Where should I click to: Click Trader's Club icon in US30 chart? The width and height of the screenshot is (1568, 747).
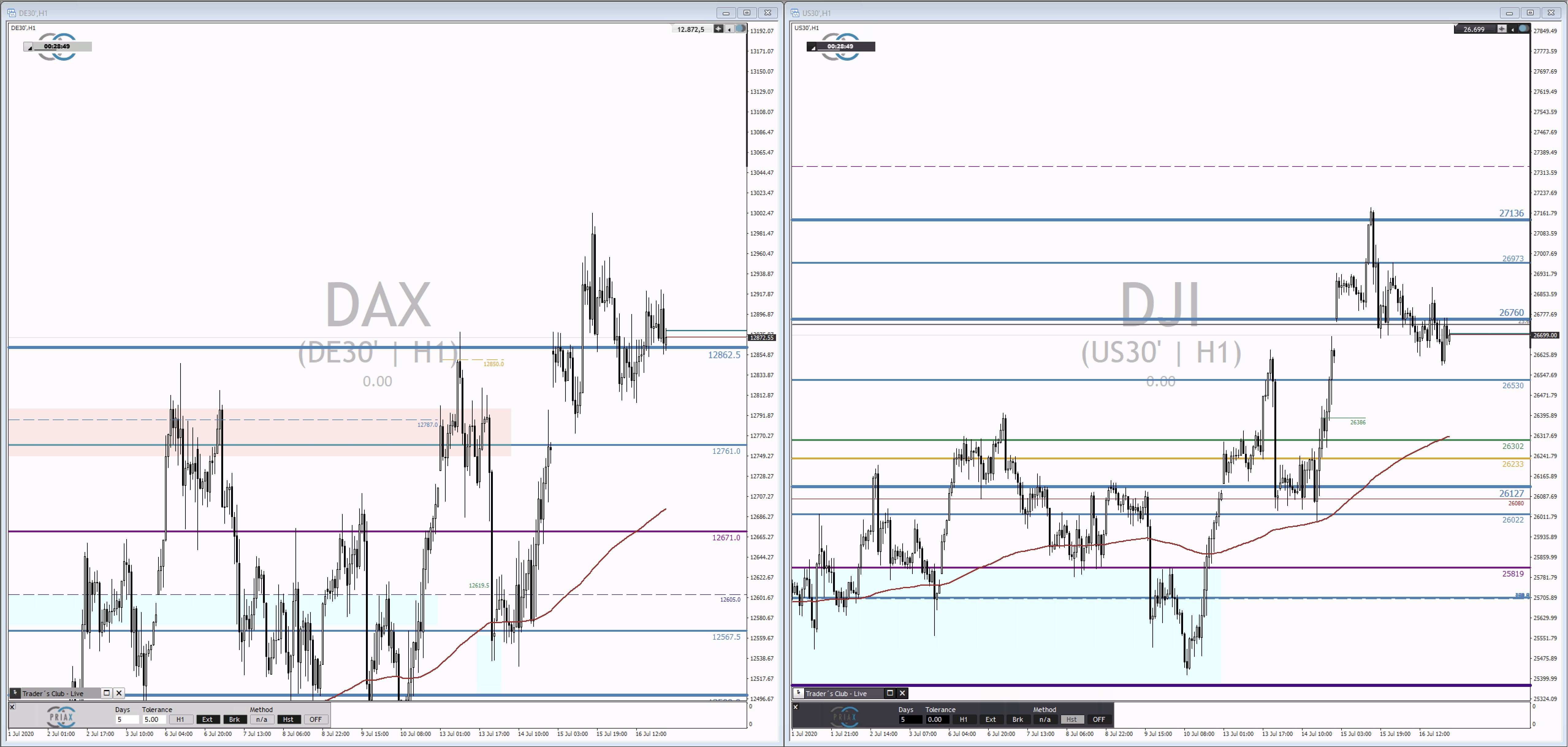point(798,693)
